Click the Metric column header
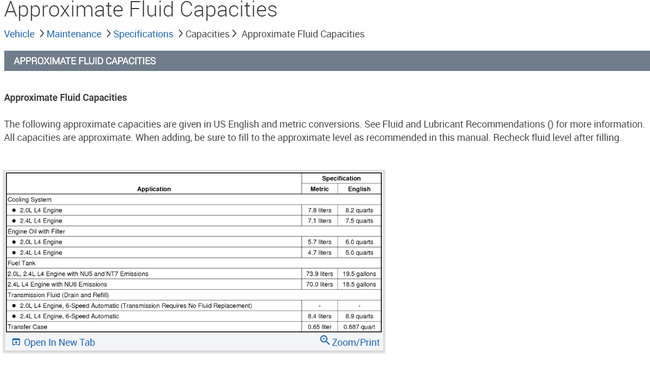 click(320, 189)
